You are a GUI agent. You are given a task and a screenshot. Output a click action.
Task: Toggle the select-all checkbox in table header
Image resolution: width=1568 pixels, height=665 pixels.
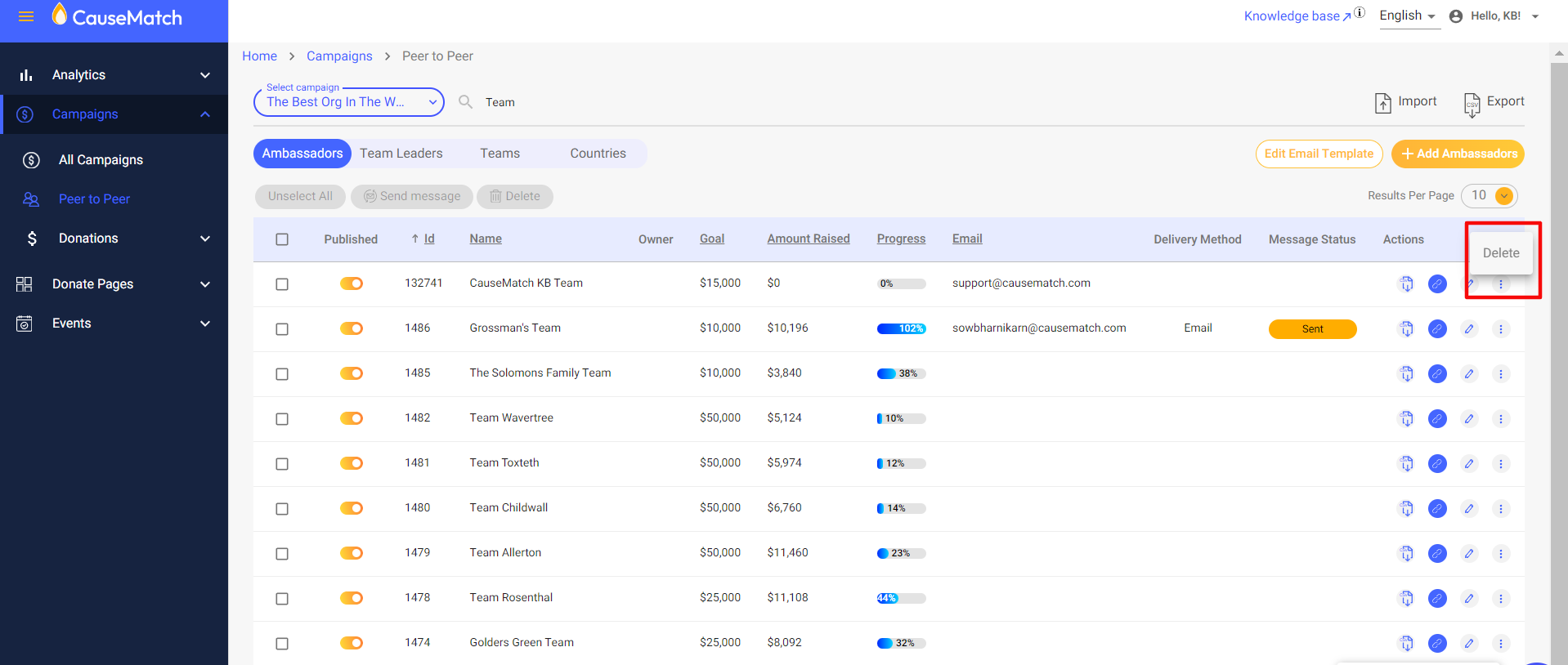[x=282, y=239]
